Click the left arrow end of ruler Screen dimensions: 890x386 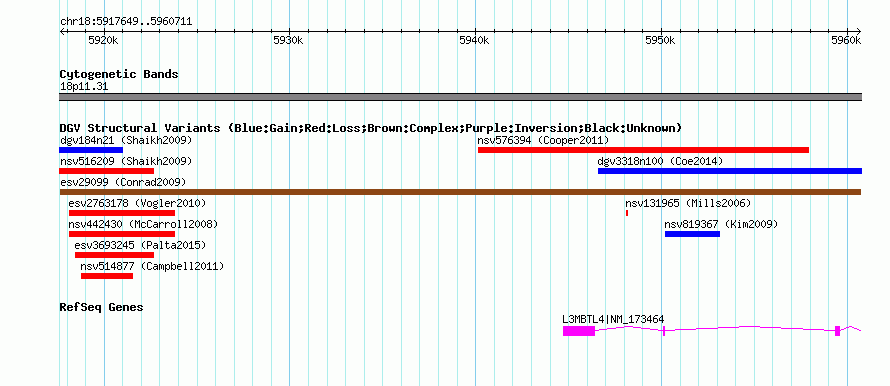click(62, 31)
